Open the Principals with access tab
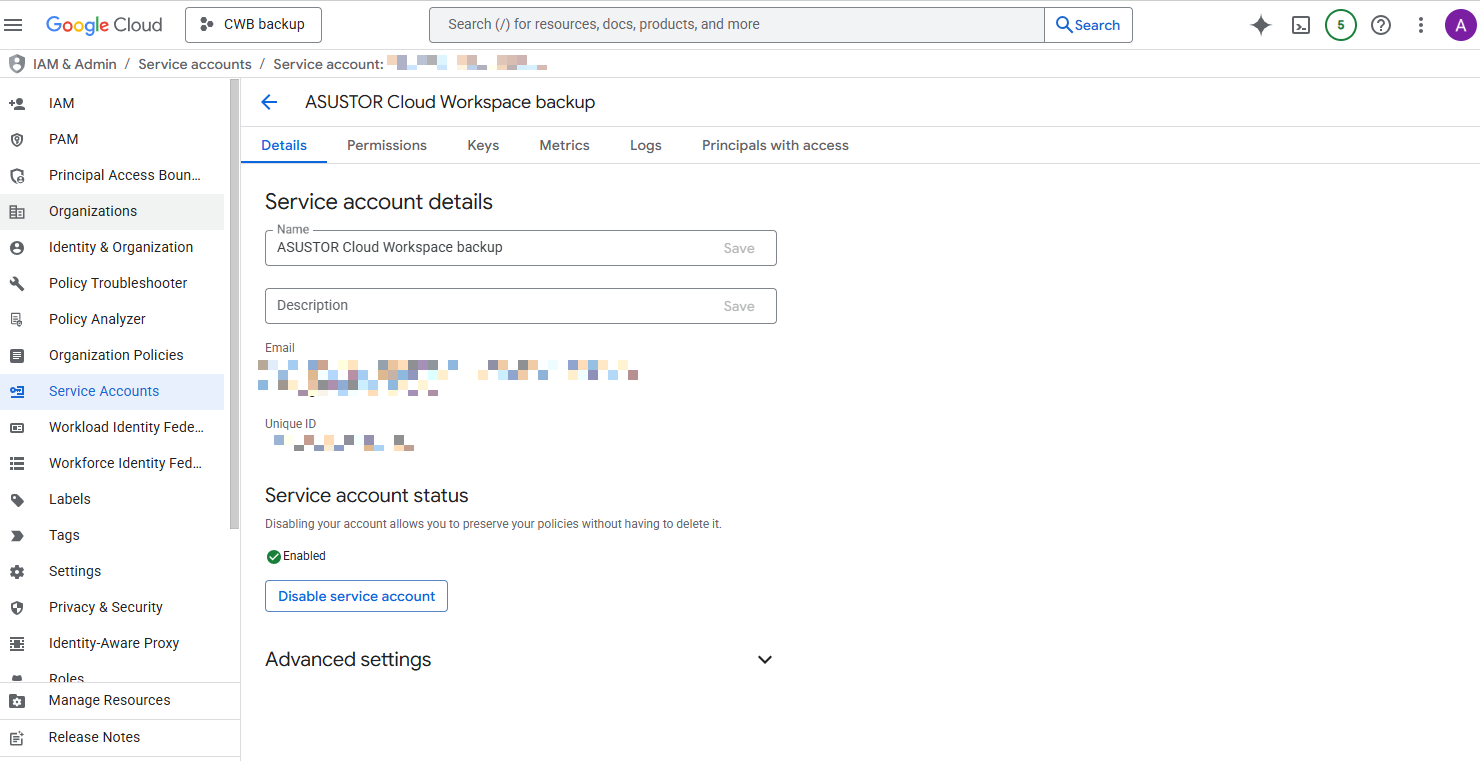 pyautogui.click(x=775, y=145)
